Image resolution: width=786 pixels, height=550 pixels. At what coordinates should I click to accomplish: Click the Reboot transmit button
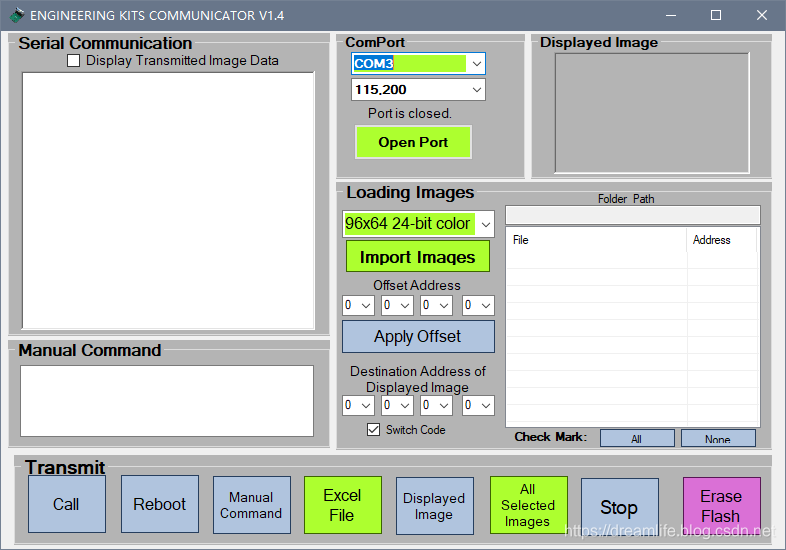click(159, 504)
